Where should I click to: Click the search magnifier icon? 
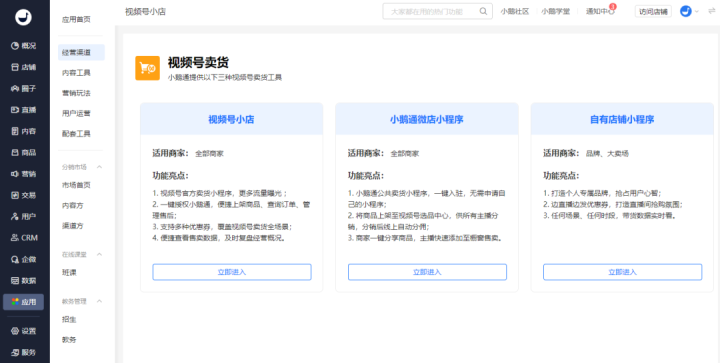(483, 11)
